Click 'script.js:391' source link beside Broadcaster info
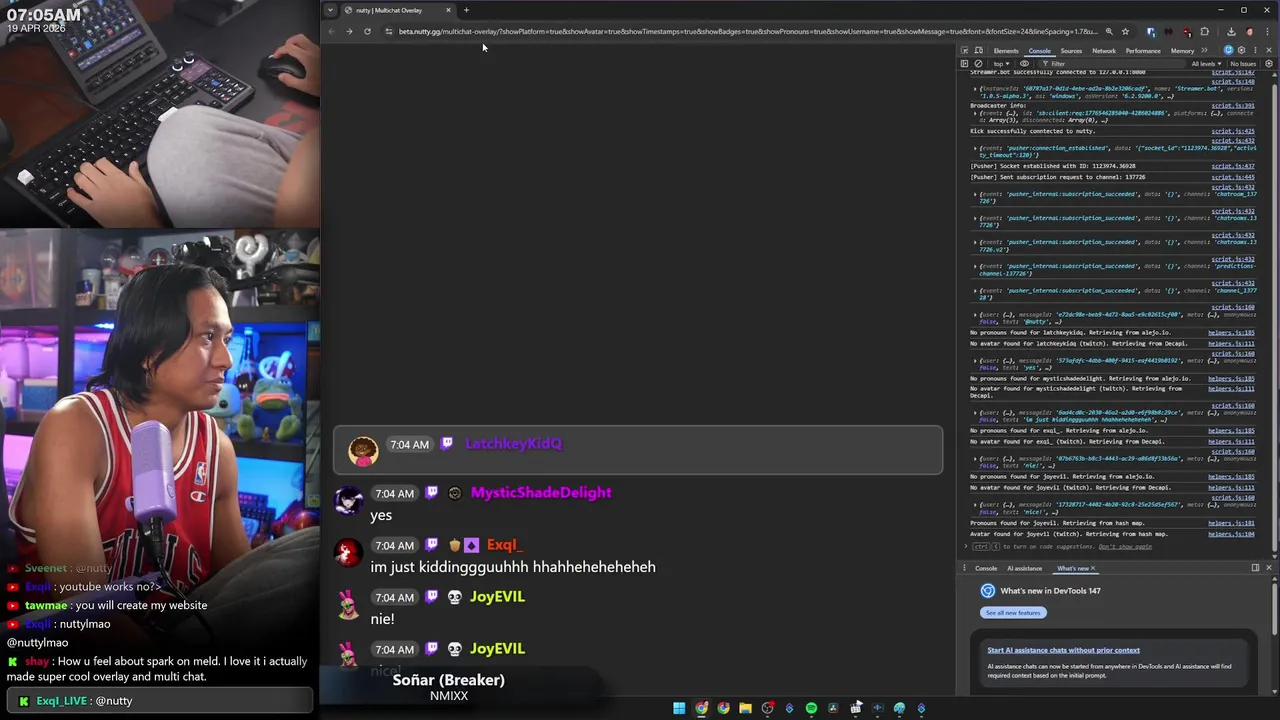 (1233, 105)
